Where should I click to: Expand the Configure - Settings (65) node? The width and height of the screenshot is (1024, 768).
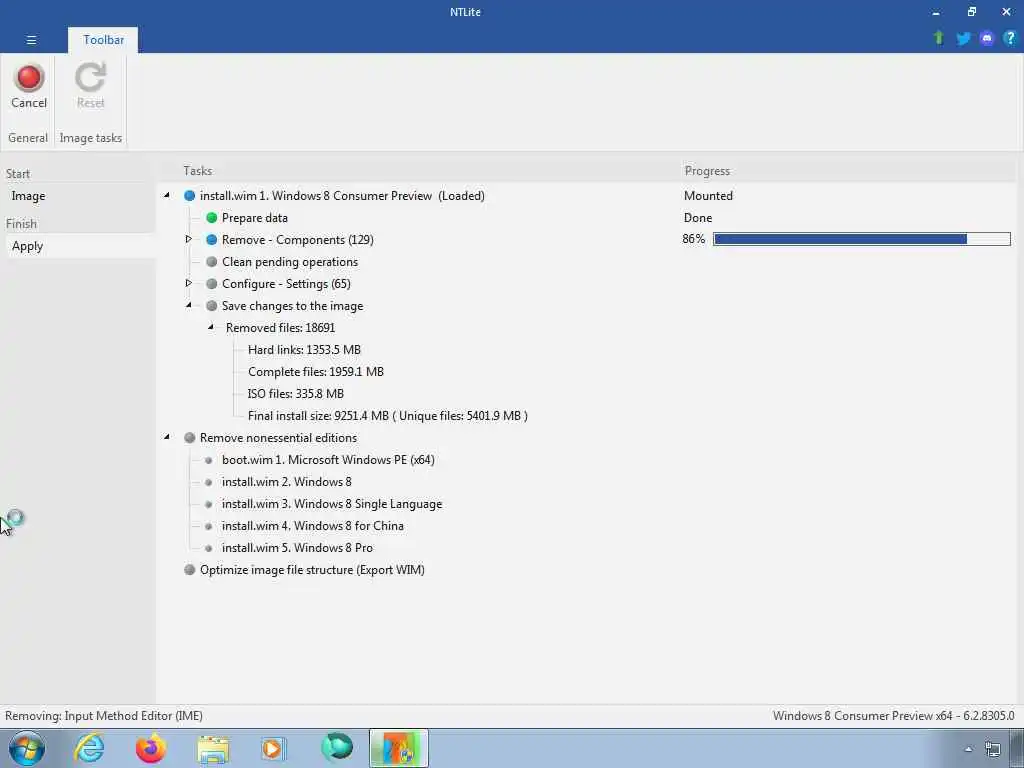click(189, 283)
